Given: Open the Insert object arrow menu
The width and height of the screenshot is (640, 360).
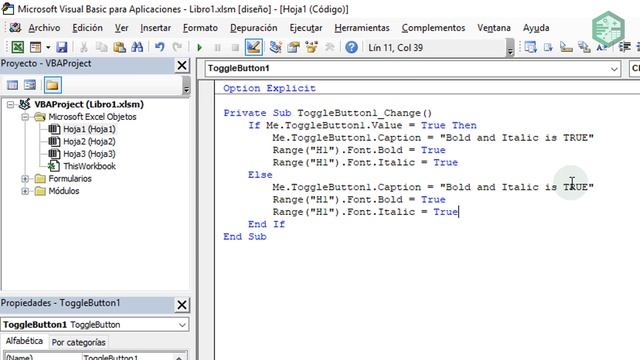Looking at the screenshot, I should 48,47.
